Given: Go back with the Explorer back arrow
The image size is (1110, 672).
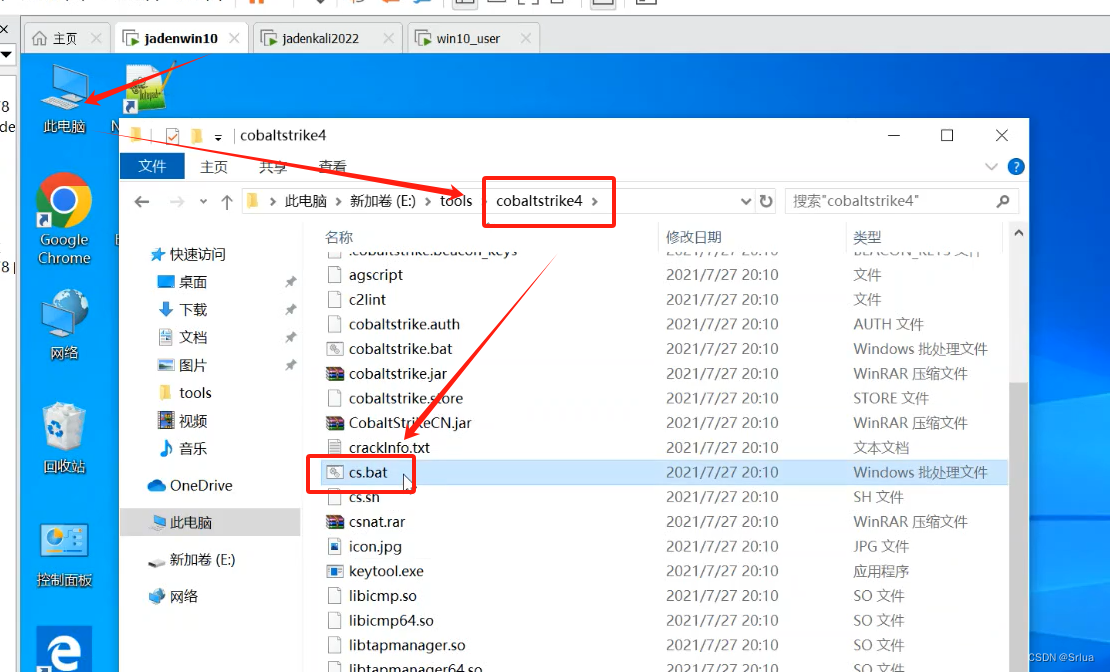Looking at the screenshot, I should 142,202.
